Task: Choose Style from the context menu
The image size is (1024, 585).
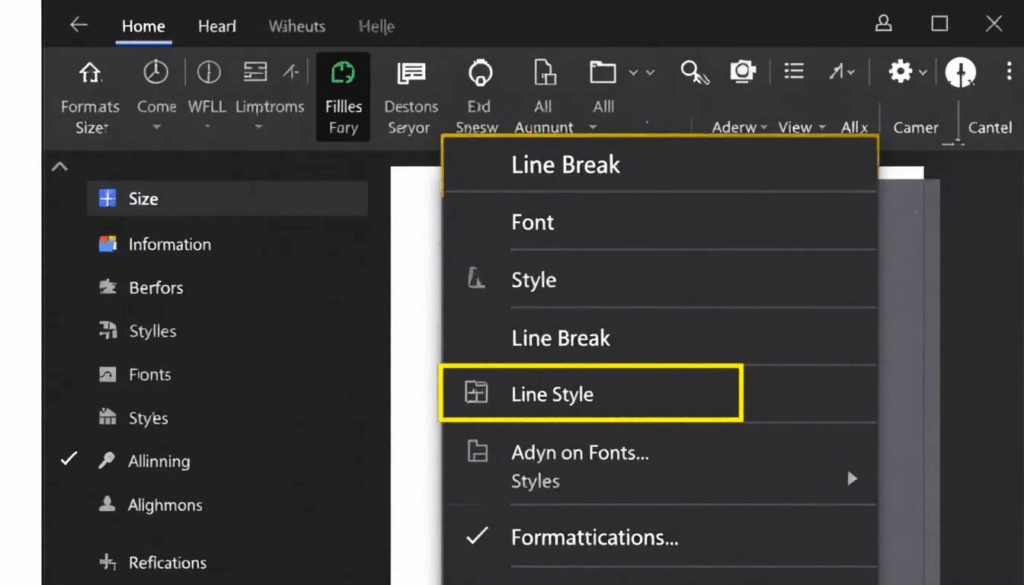Action: coord(660,279)
